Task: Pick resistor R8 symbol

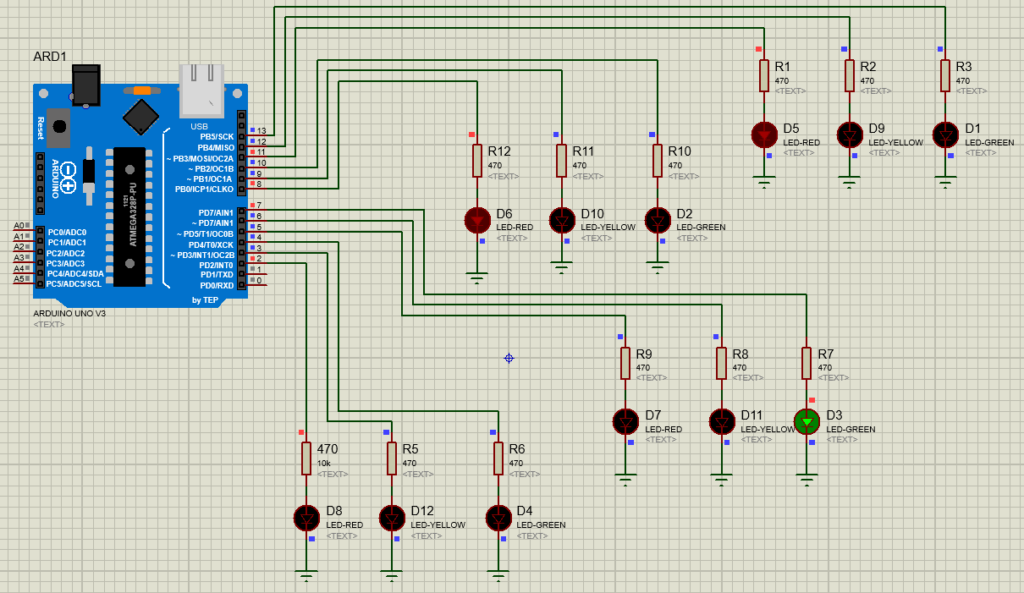Action: [722, 363]
